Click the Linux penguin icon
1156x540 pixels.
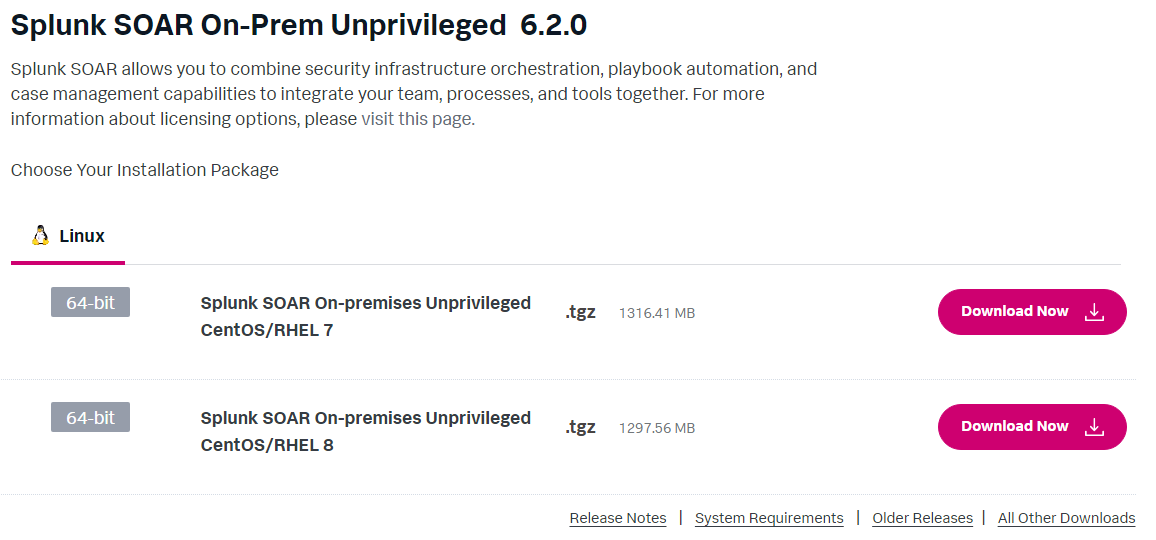40,236
